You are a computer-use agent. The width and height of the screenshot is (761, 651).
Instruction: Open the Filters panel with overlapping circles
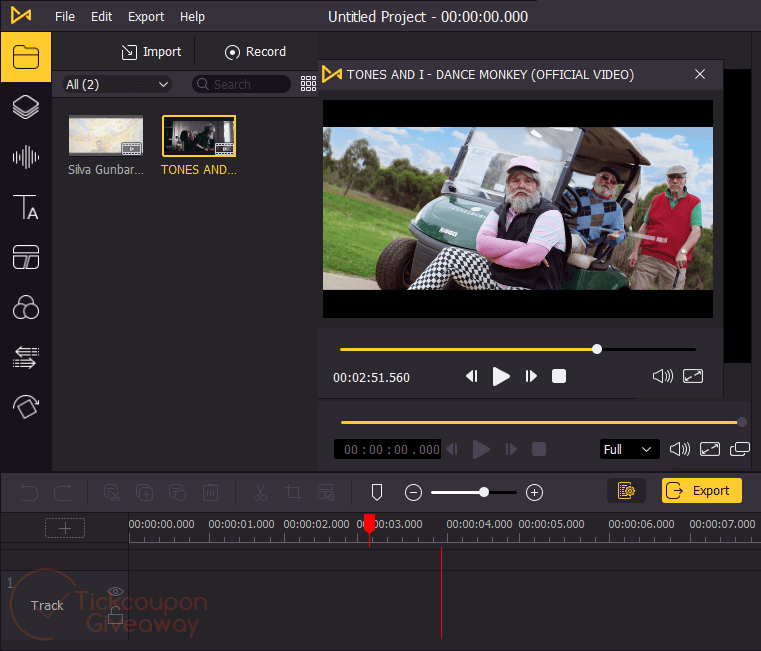(x=25, y=307)
